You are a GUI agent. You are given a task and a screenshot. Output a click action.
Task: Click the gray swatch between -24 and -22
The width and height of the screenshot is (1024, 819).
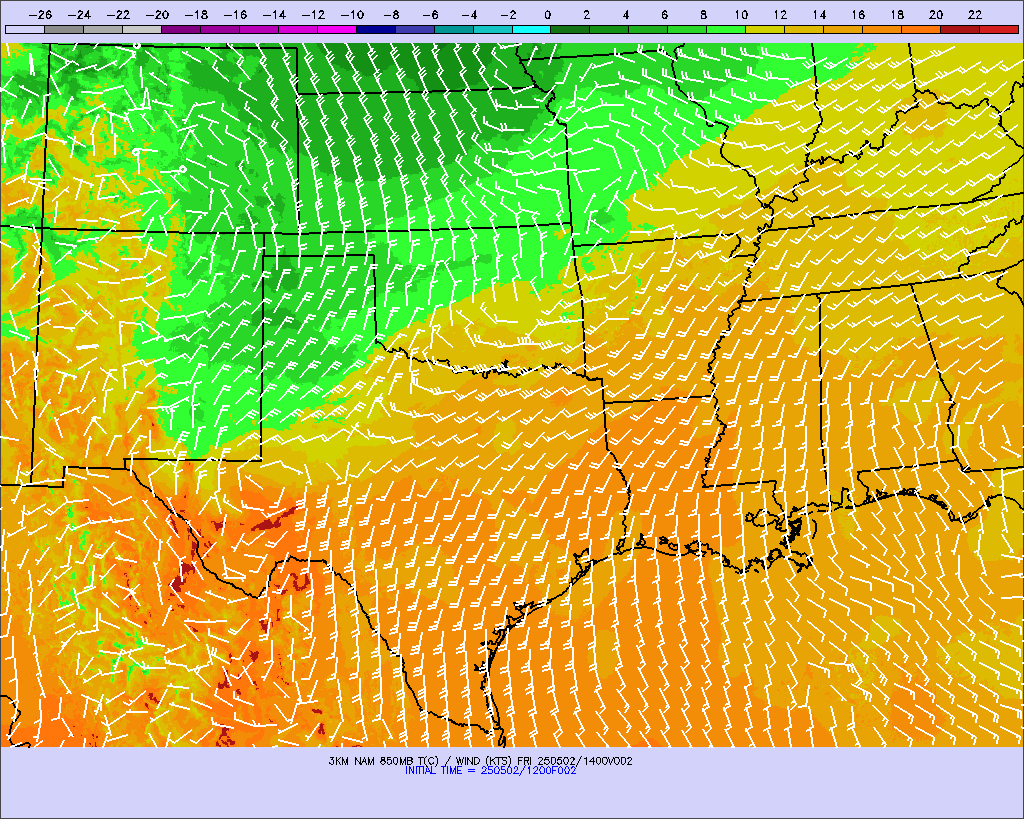point(103,29)
